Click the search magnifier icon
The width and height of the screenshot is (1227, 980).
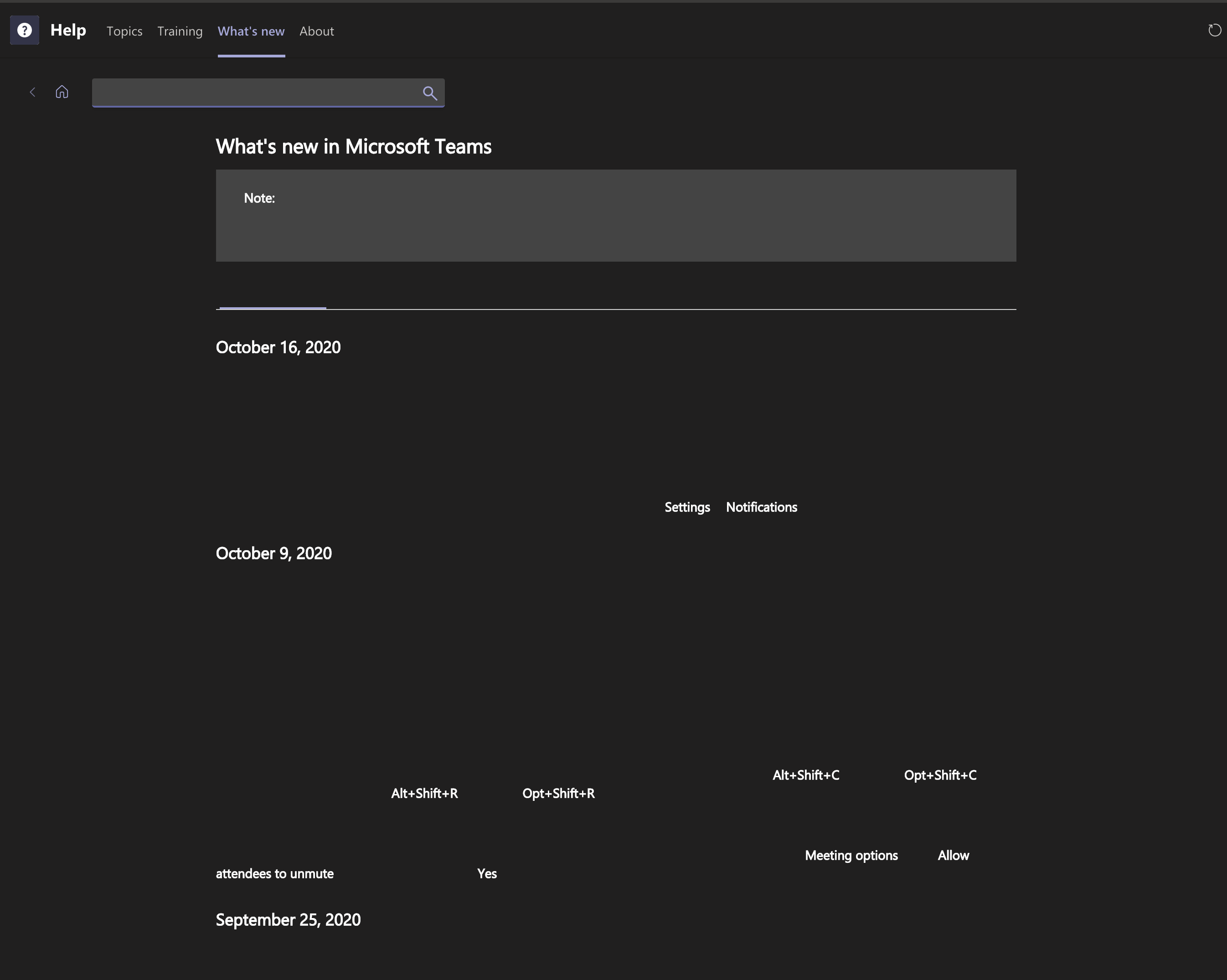click(x=430, y=93)
